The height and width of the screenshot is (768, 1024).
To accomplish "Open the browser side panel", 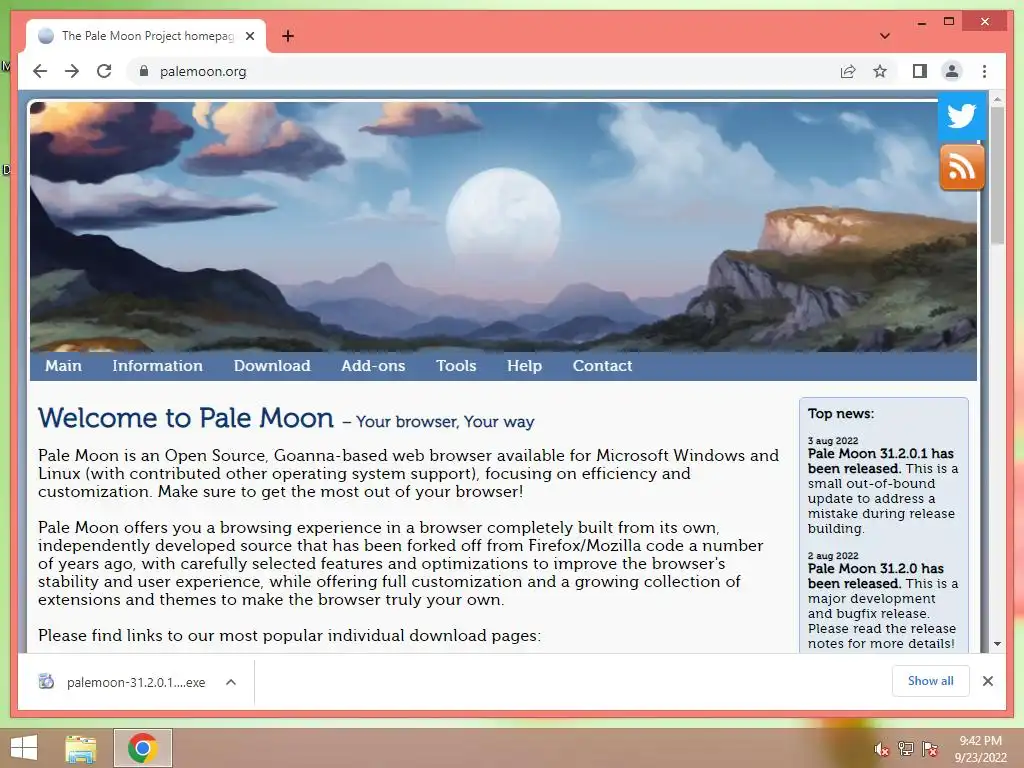I will tap(920, 71).
